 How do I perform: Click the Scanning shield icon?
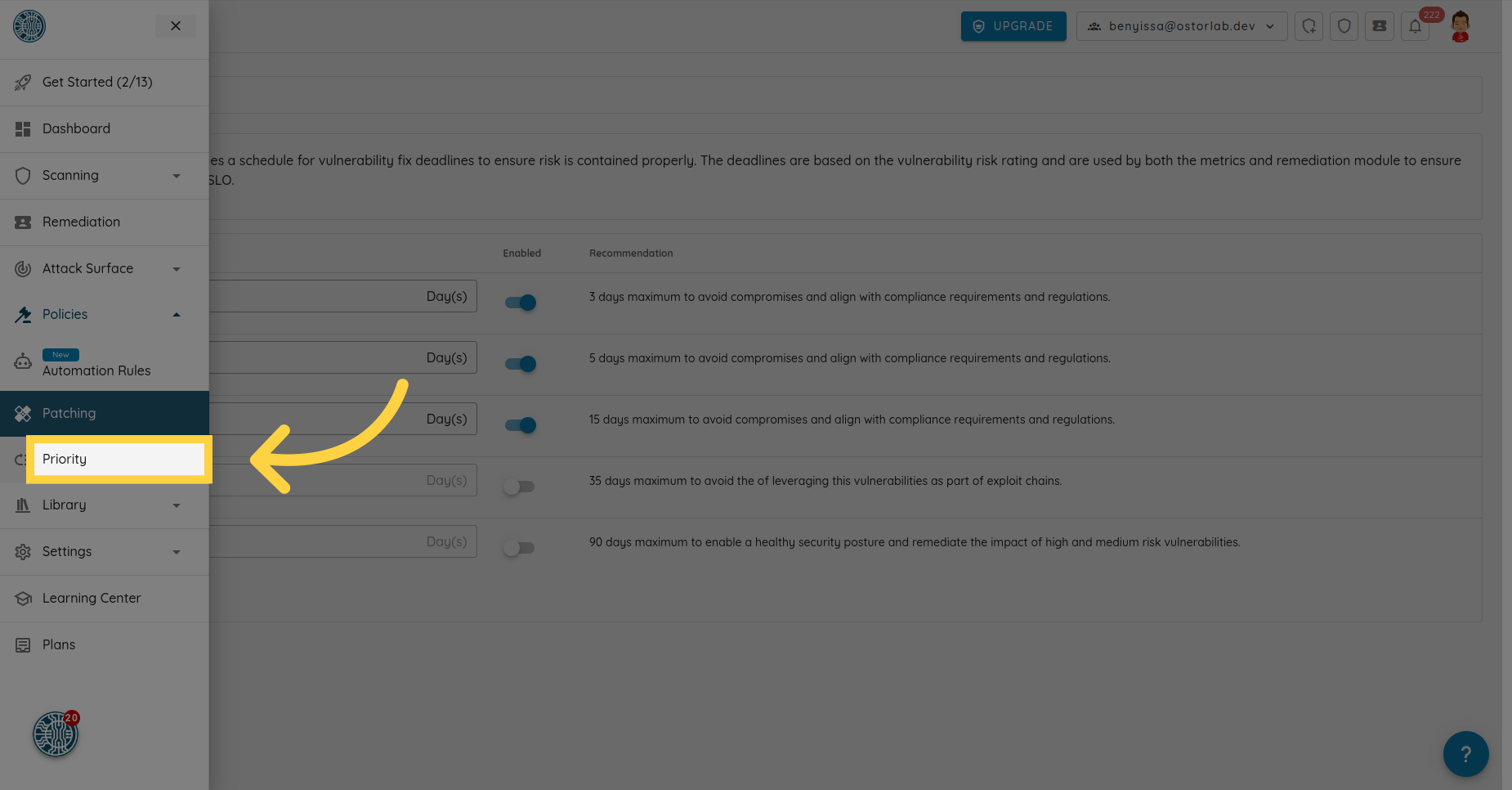[x=23, y=176]
